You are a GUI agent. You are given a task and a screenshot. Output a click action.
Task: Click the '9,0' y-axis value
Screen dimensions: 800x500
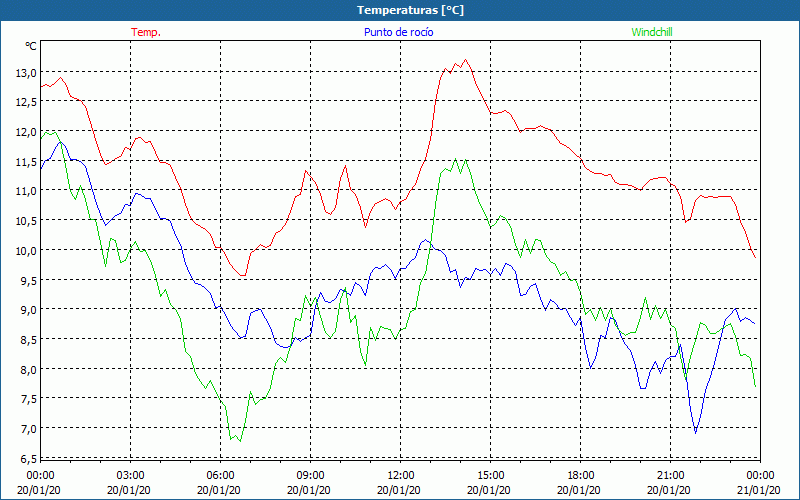(29, 310)
